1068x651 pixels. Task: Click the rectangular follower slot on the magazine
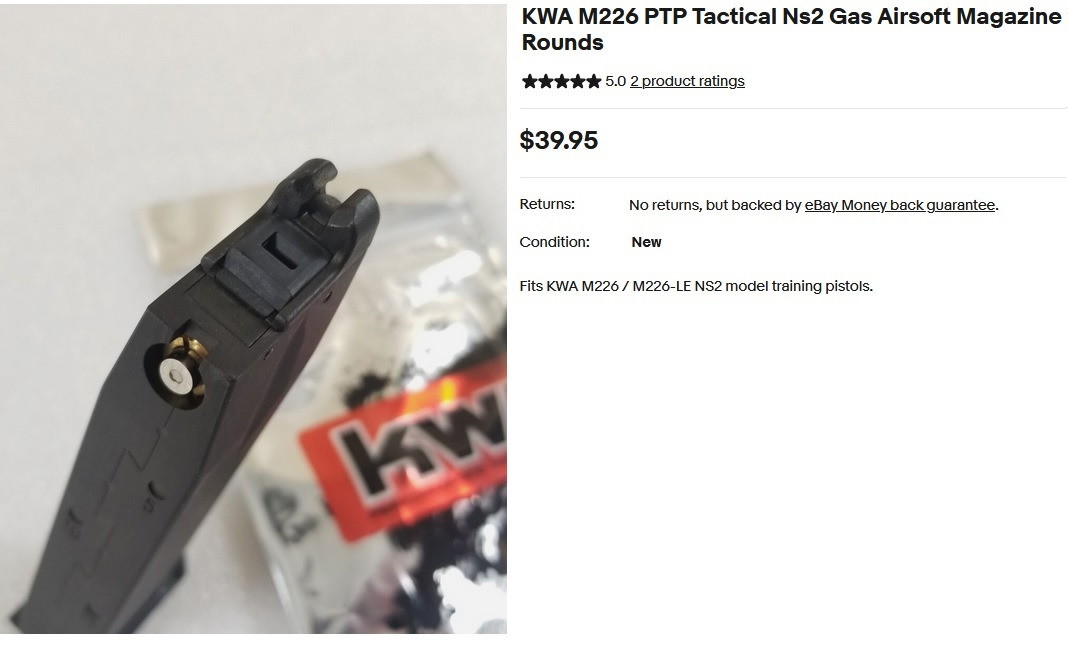pyautogui.click(x=281, y=249)
